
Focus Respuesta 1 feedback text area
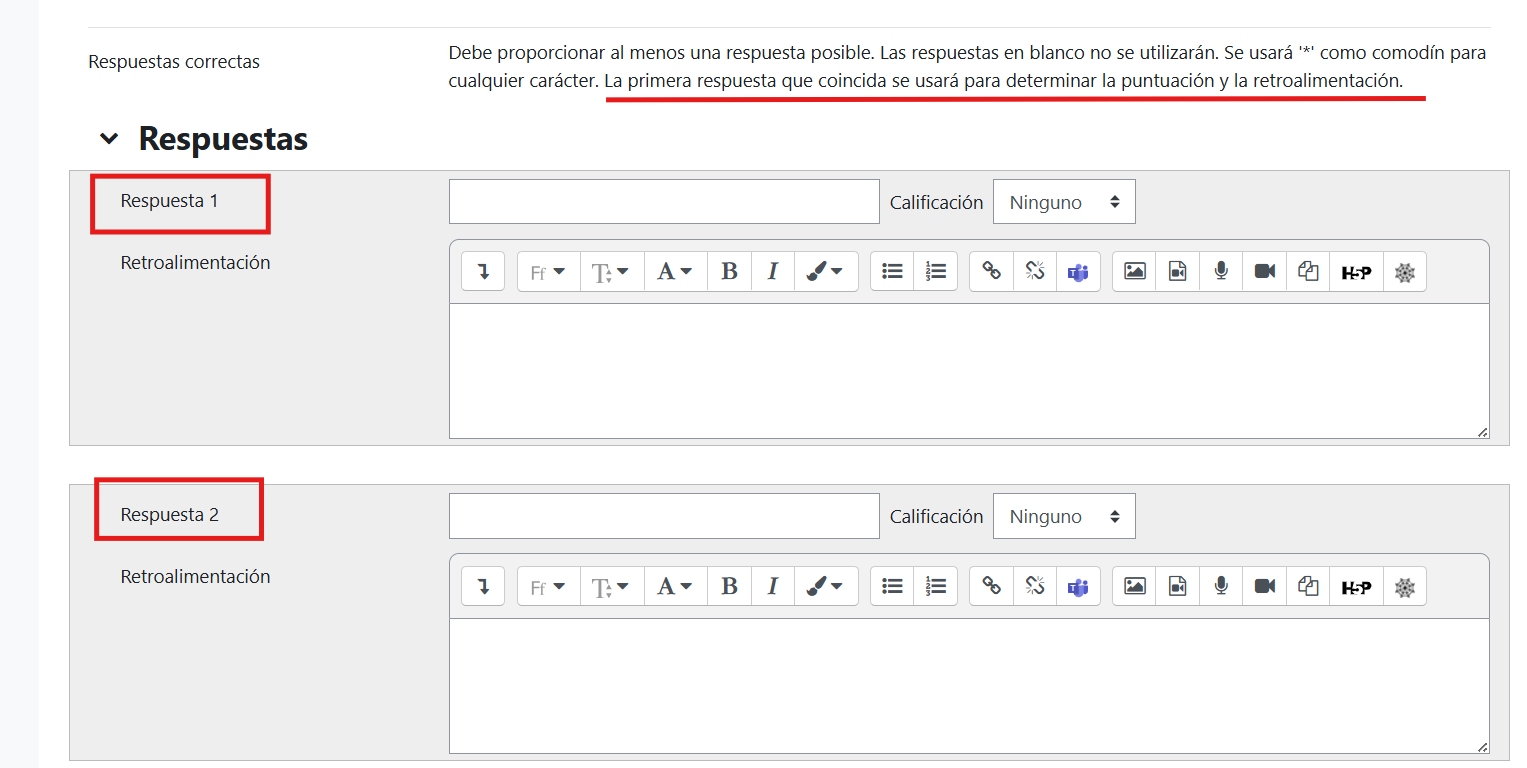(969, 371)
